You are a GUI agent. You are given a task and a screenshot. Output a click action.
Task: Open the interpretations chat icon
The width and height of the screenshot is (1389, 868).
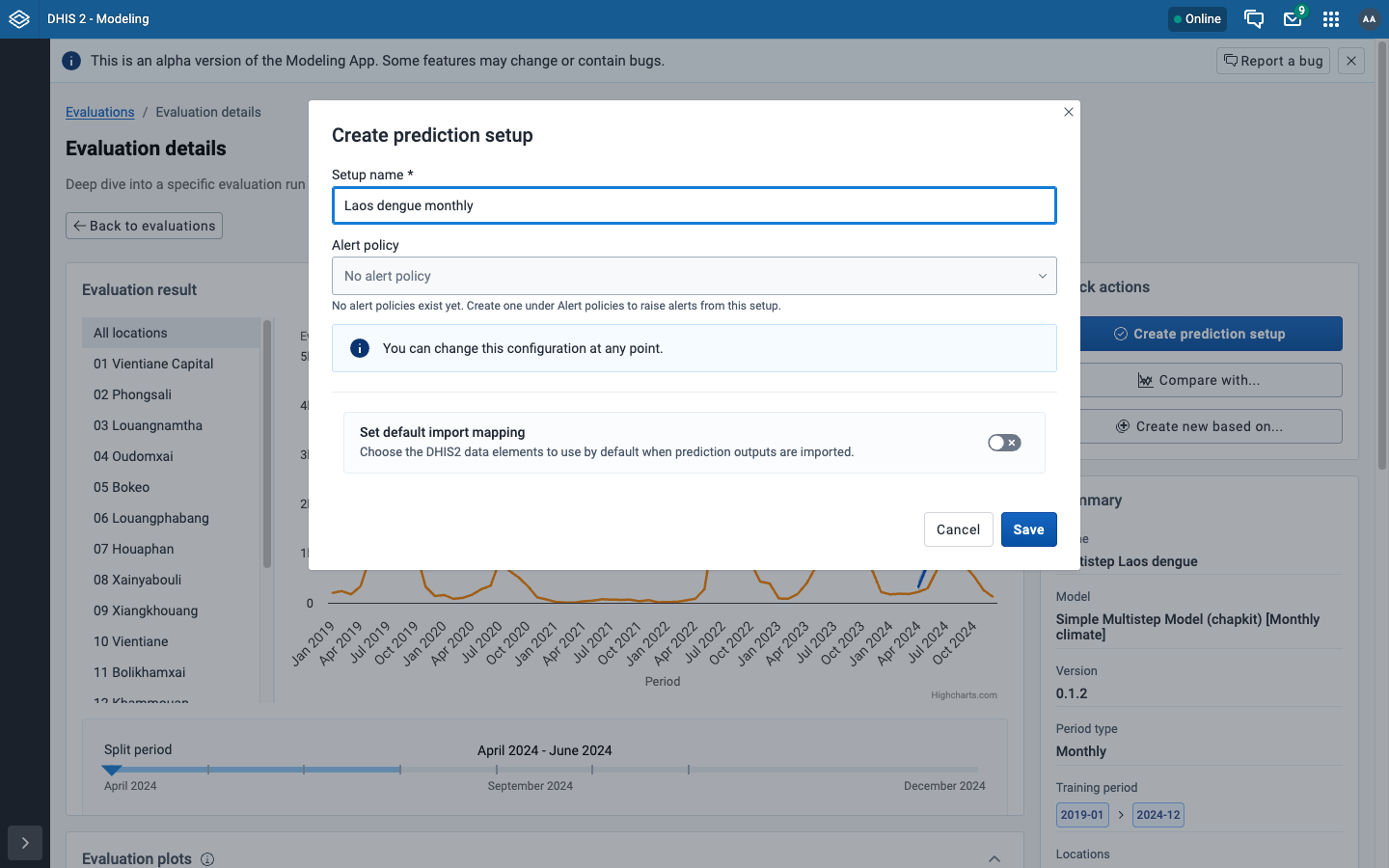1254,19
